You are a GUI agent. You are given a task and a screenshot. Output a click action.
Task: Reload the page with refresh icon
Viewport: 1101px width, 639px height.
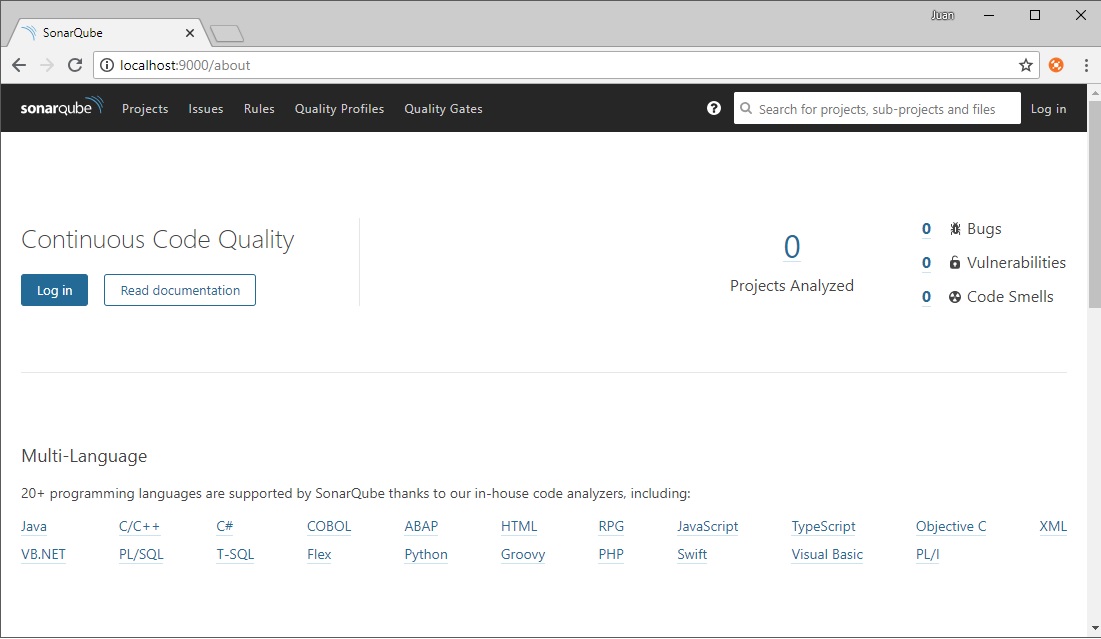[75, 65]
